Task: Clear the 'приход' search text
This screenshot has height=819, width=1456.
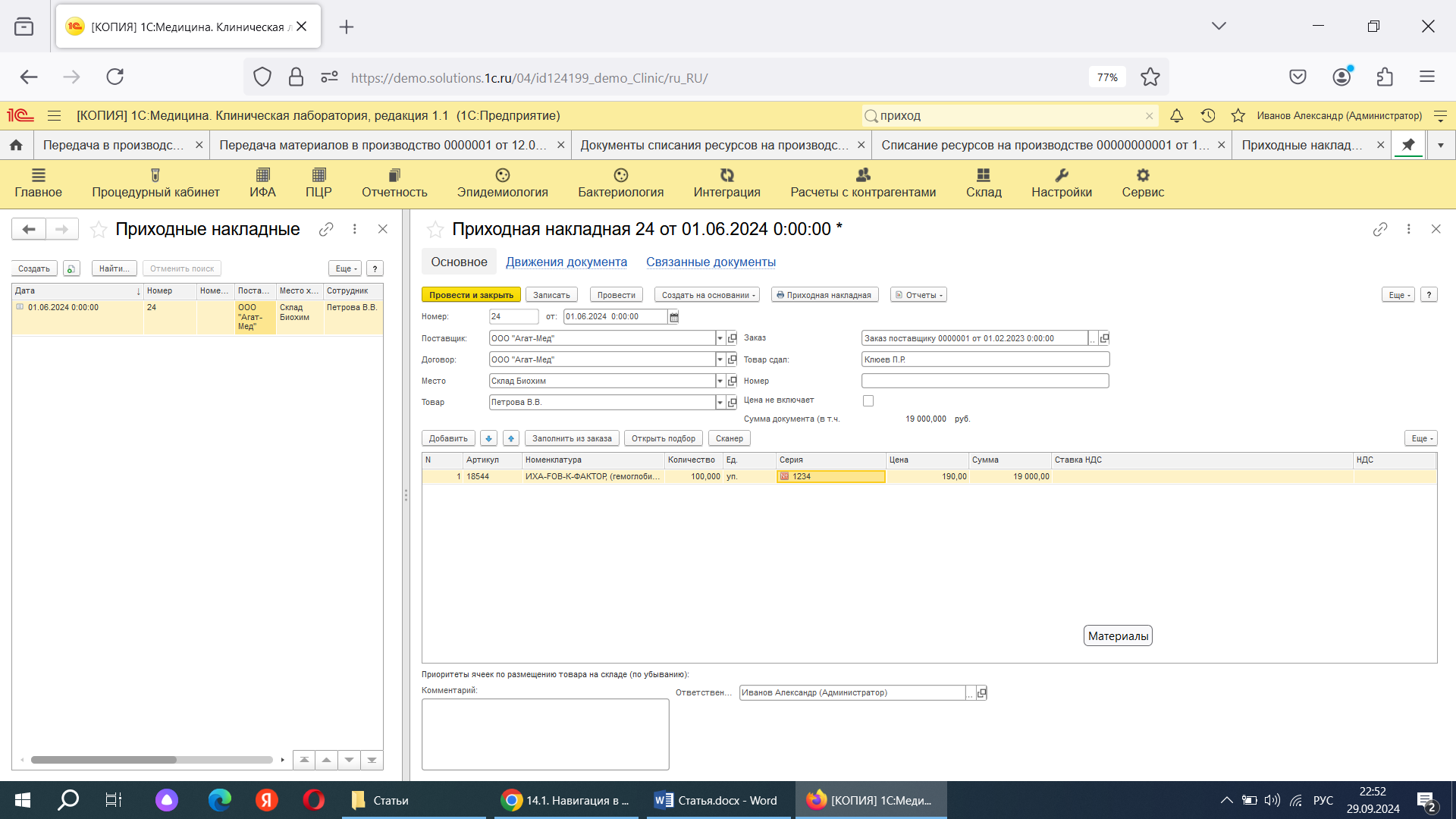Action: pyautogui.click(x=1149, y=116)
